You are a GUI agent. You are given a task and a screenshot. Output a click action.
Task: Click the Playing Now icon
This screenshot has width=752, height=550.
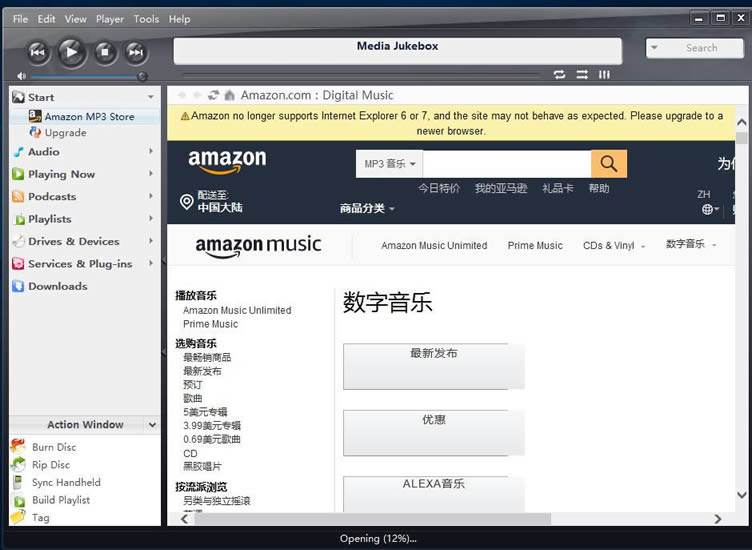click(18, 174)
